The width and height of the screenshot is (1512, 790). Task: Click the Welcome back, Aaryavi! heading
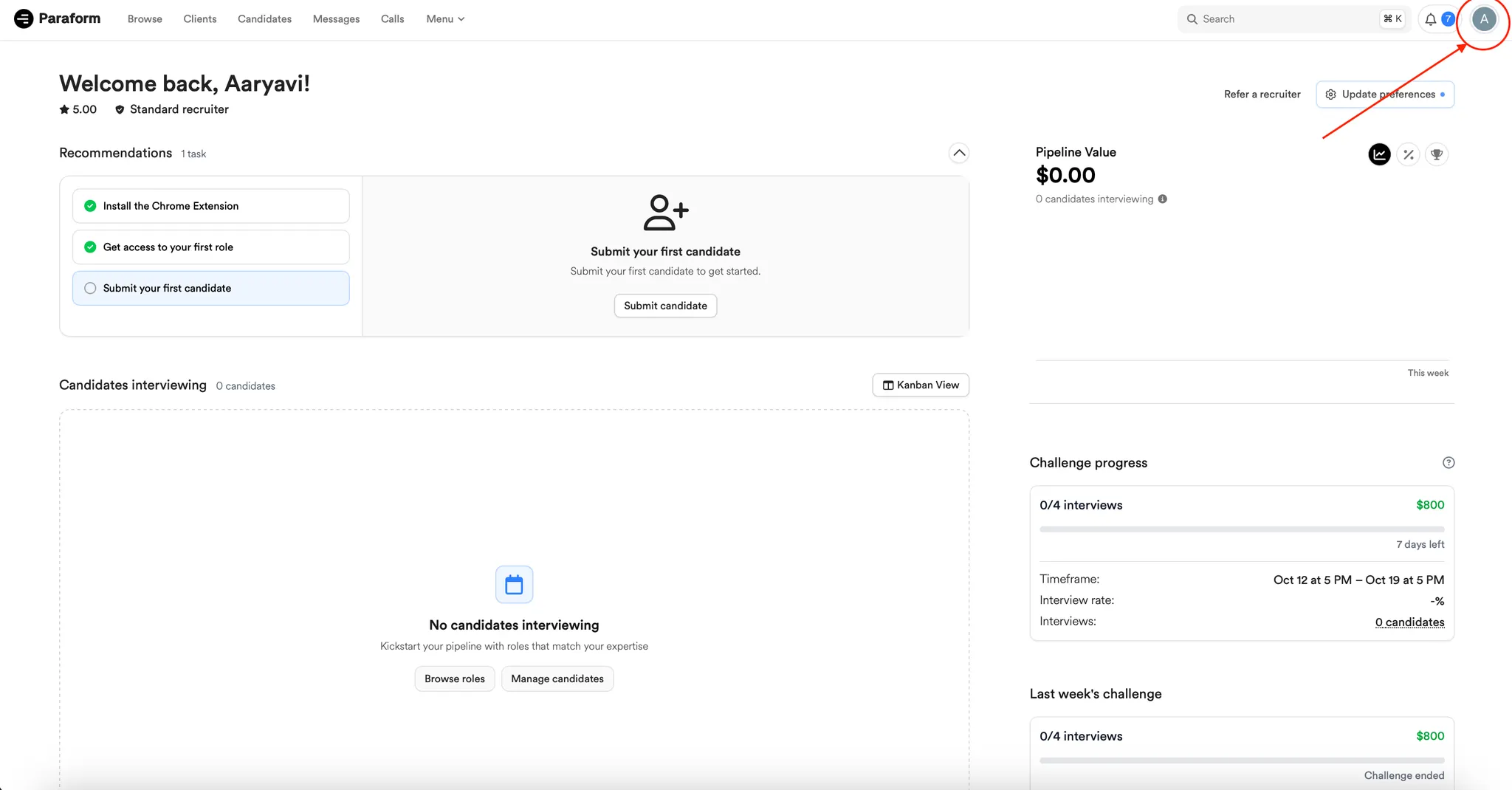[185, 83]
